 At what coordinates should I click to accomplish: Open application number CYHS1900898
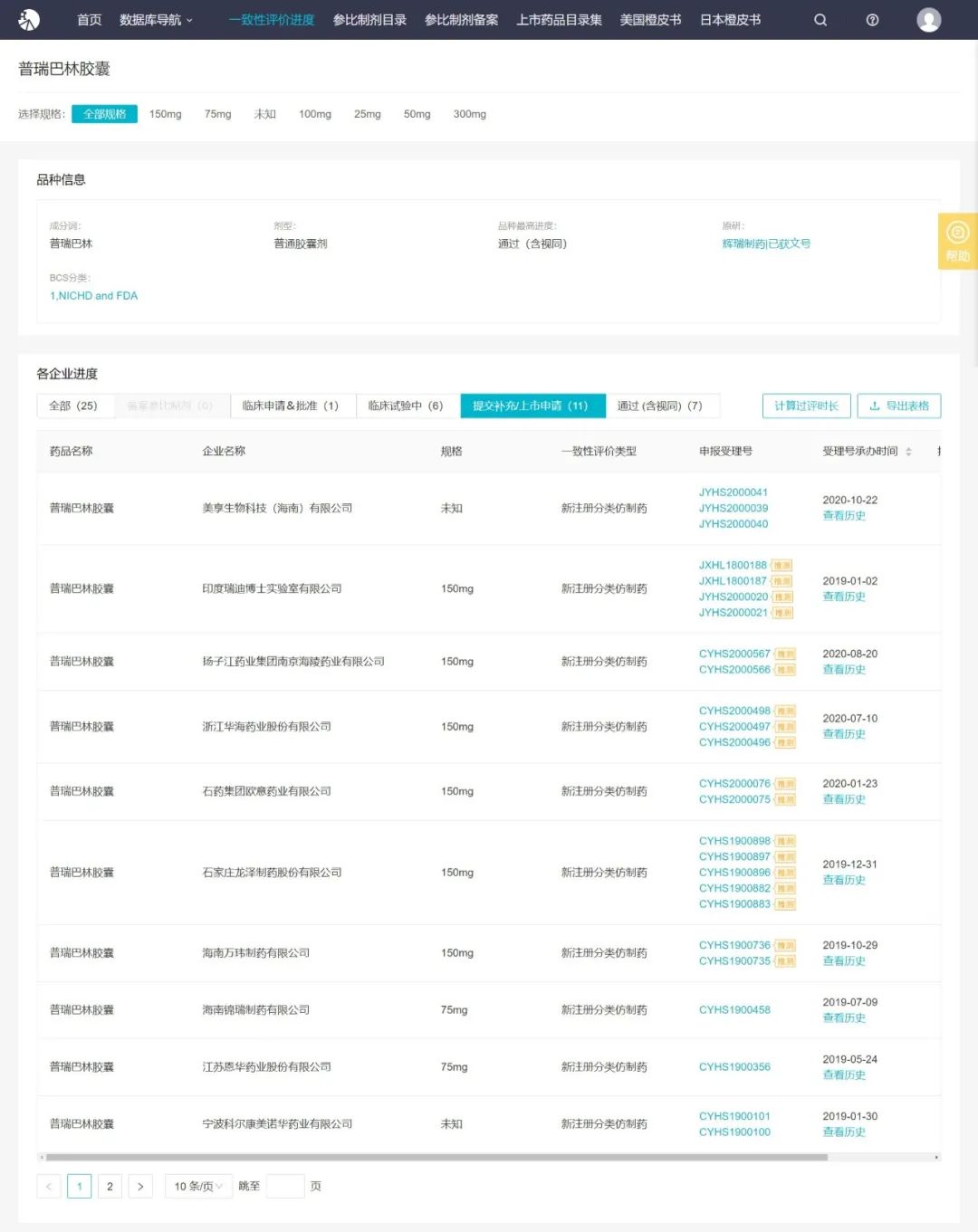[734, 841]
